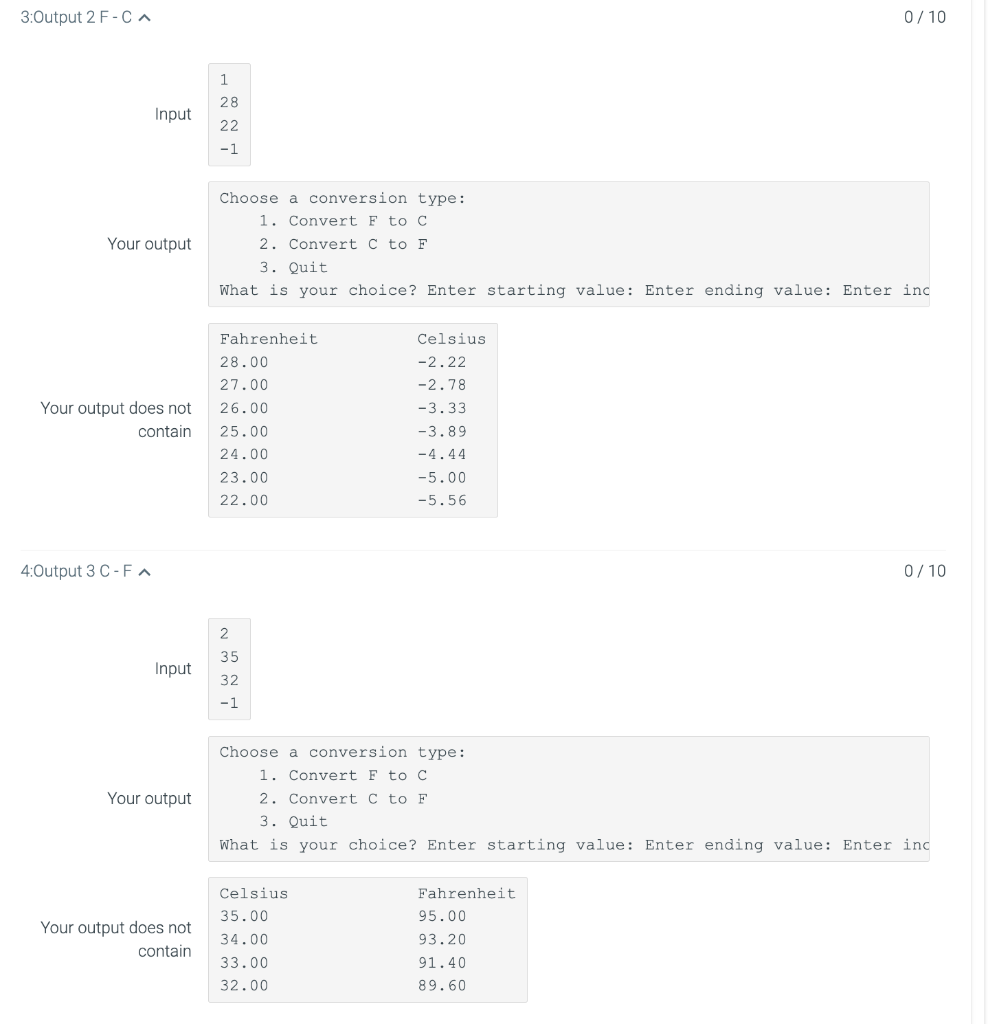Image resolution: width=988 pixels, height=1024 pixels.
Task: Click the Fahrenheit-Celsius expected output table
Action: point(352,420)
